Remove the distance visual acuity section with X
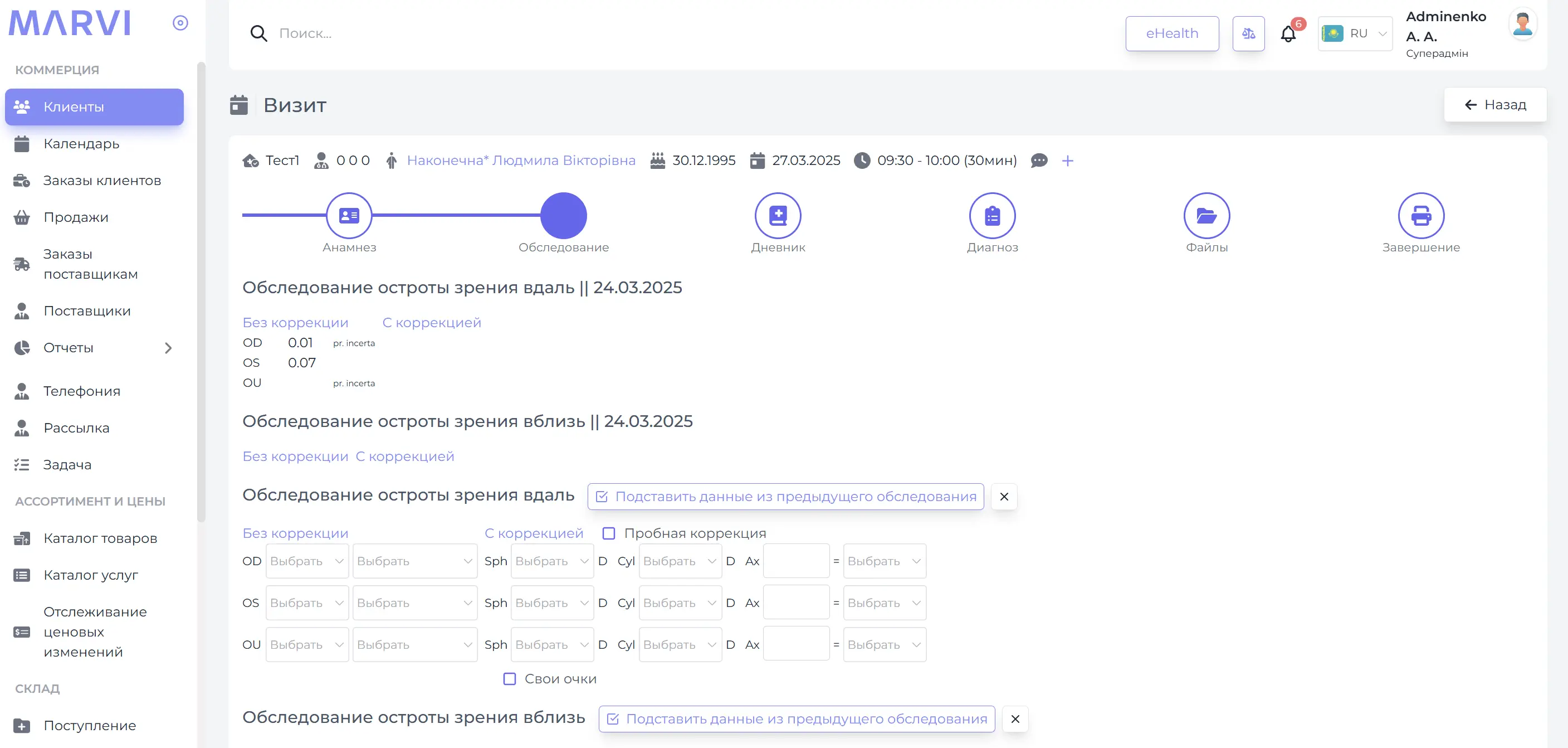Screen dimensions: 1568x748 pyautogui.click(x=1004, y=497)
